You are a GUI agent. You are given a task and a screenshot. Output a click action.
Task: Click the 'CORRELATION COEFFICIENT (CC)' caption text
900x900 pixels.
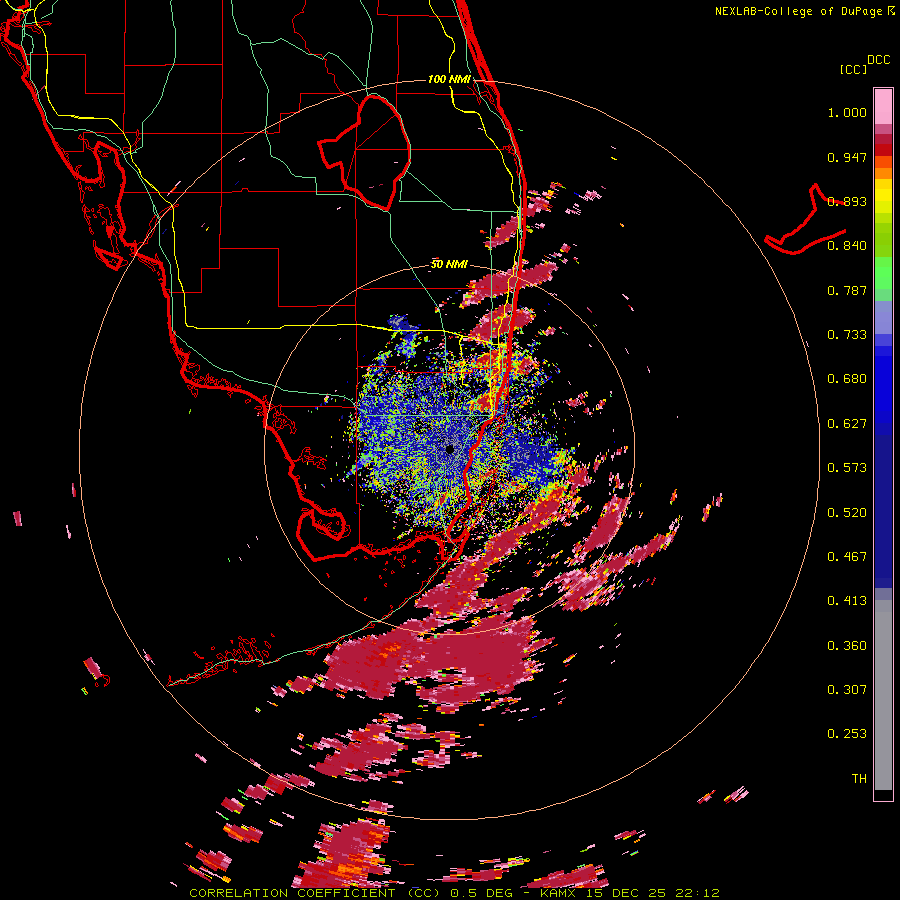click(315, 893)
